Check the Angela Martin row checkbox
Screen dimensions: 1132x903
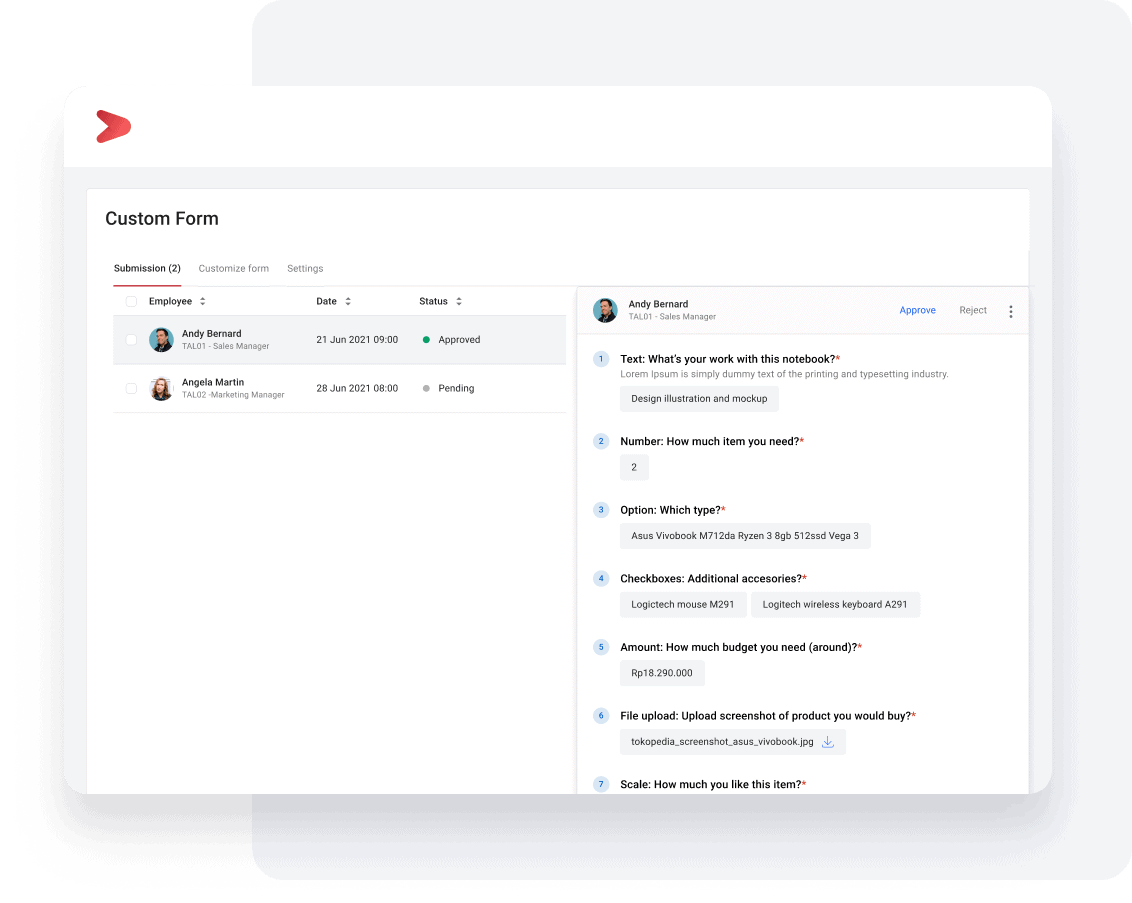click(x=131, y=389)
